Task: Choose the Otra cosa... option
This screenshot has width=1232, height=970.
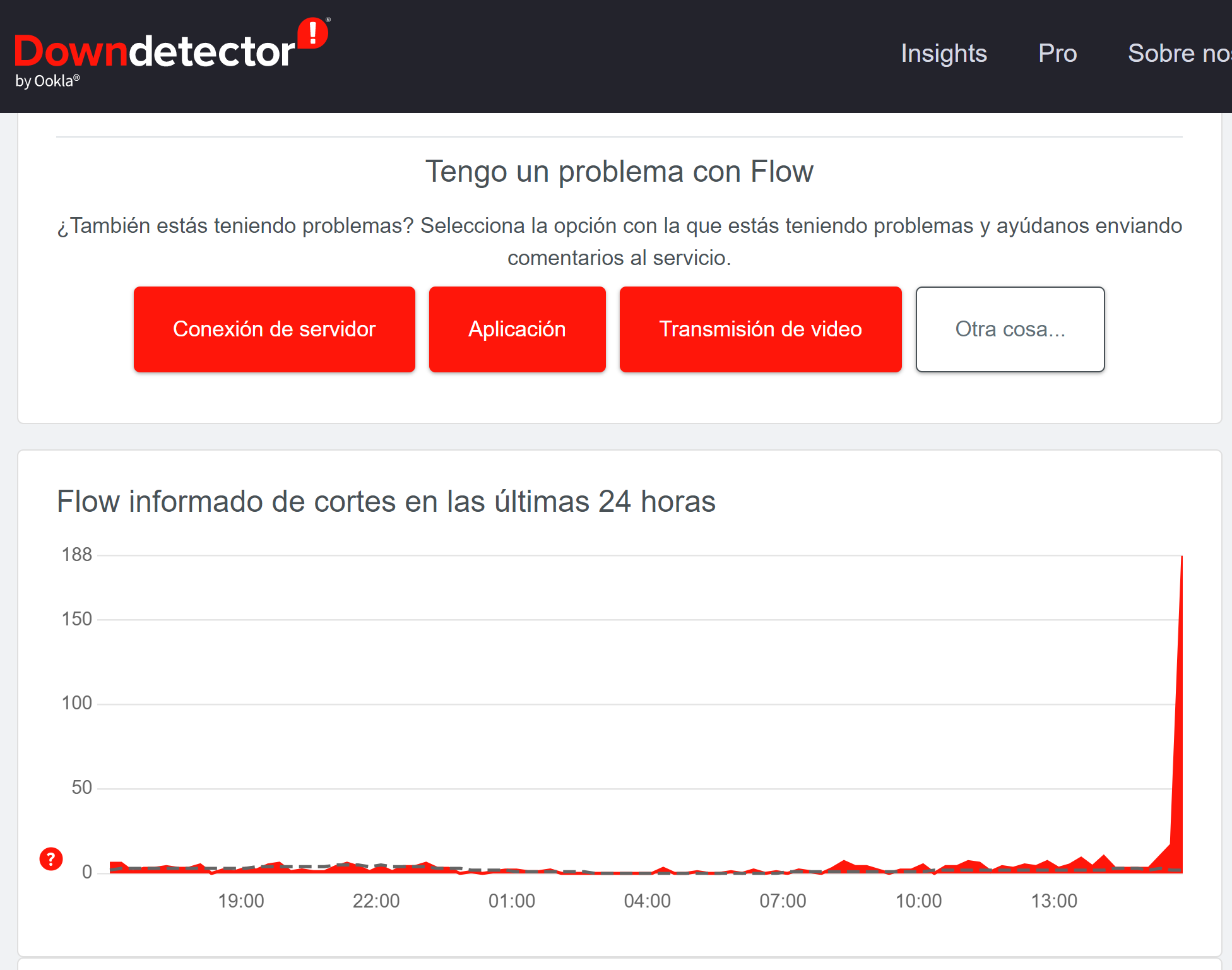Action: tap(1010, 329)
